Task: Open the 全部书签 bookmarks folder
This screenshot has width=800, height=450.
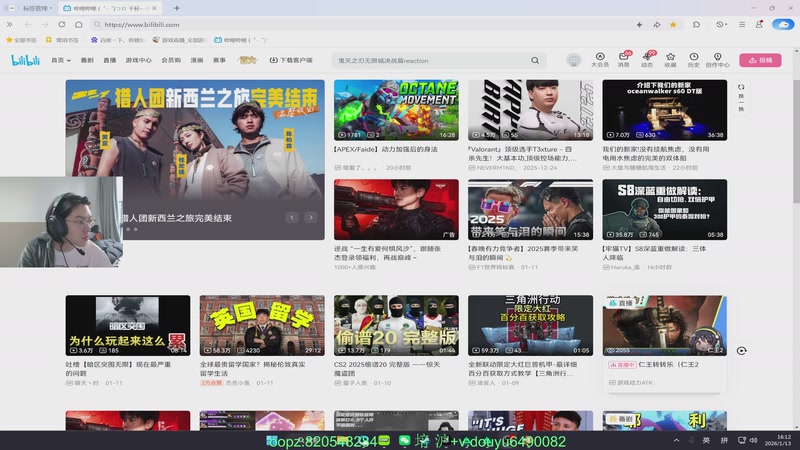Action: pyautogui.click(x=21, y=40)
